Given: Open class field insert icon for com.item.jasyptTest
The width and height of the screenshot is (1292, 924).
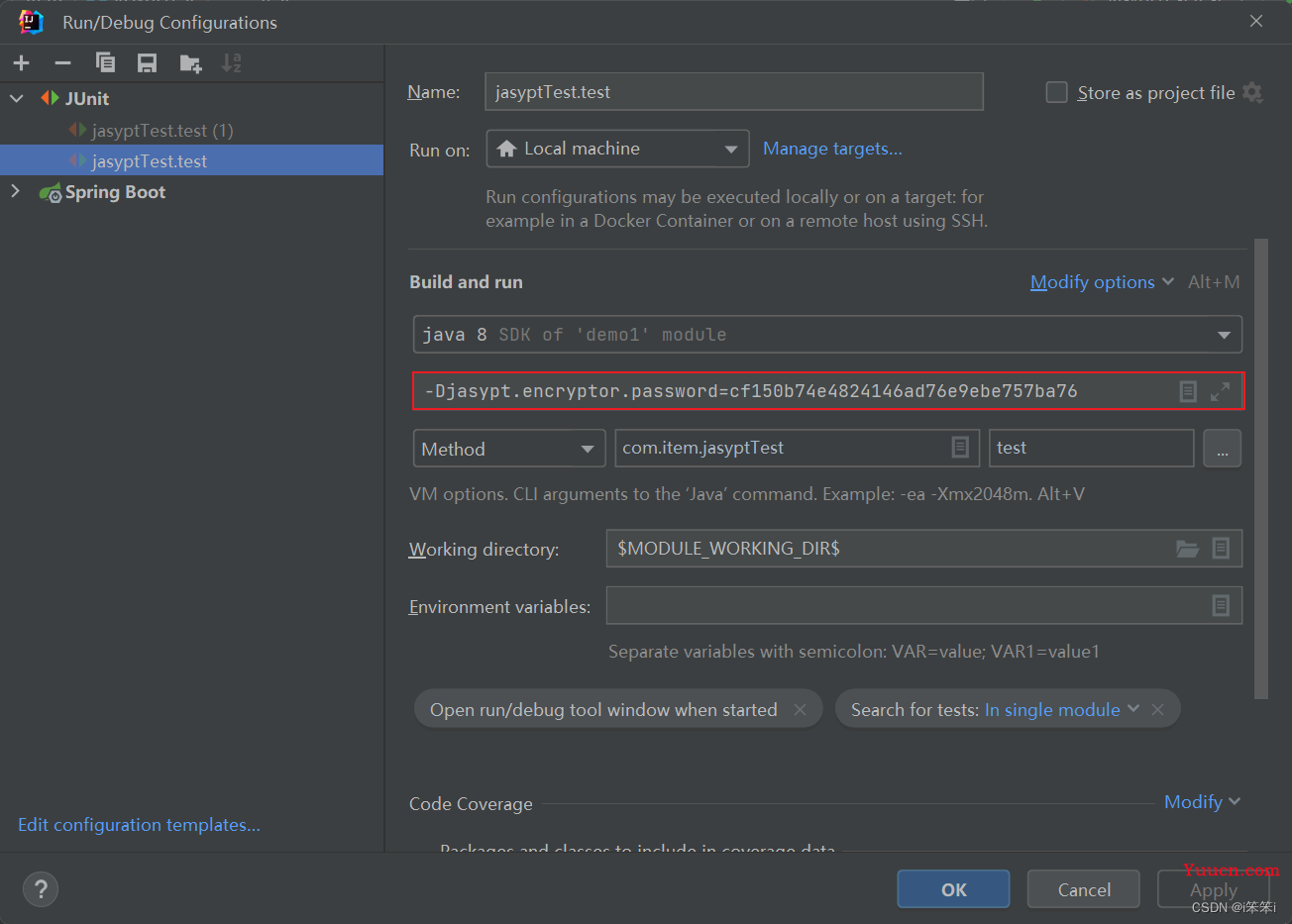Looking at the screenshot, I should (960, 448).
